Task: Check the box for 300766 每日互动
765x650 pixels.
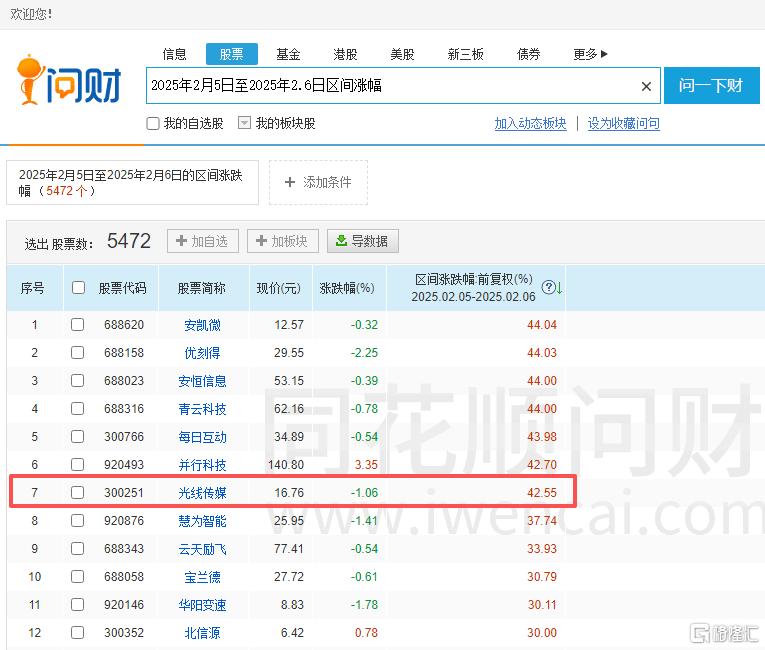Action: [x=78, y=436]
